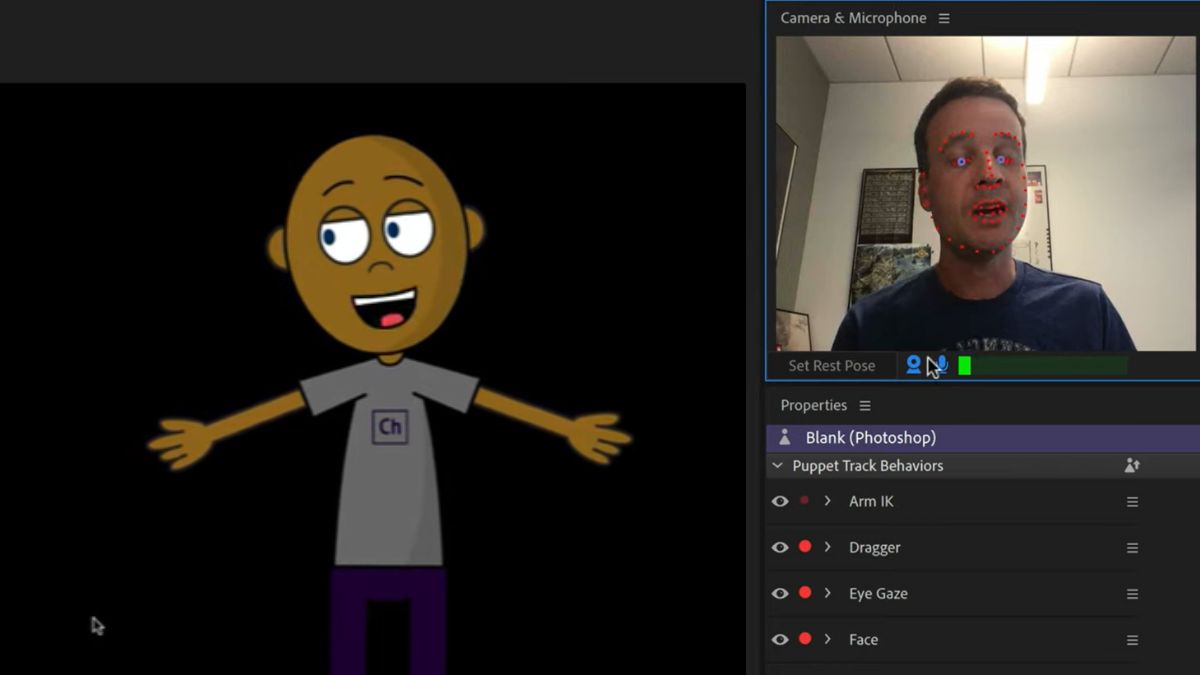
Task: Expand the Face behavior
Action: point(828,639)
